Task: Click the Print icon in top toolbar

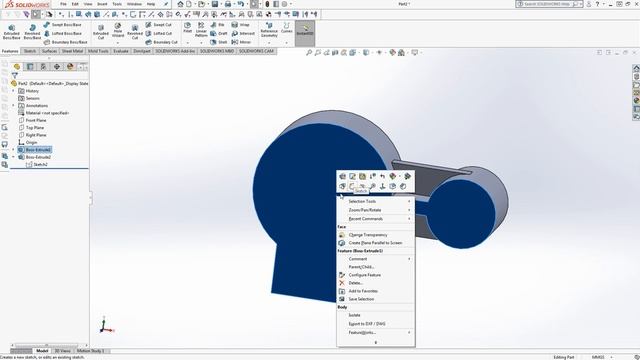Action: pos(228,4)
